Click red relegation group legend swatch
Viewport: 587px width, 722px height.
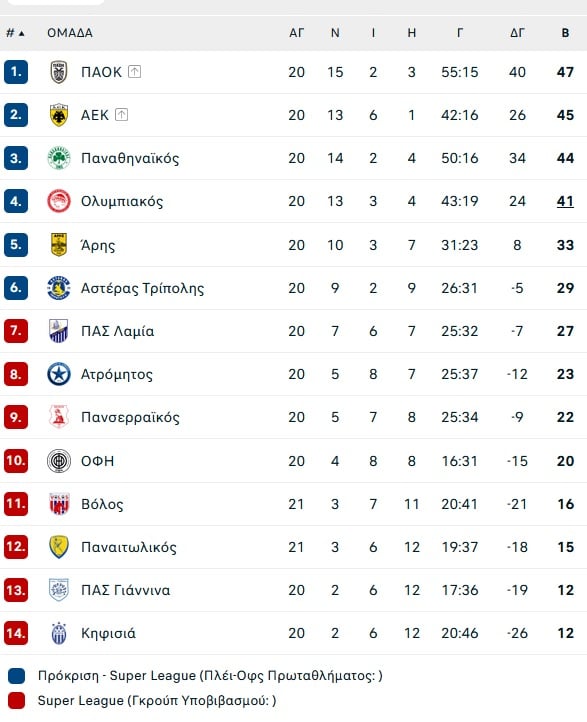17,701
